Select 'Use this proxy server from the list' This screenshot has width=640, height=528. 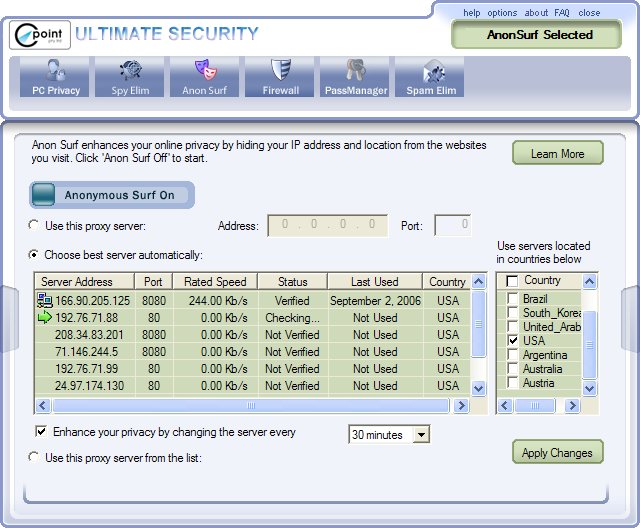(x=33, y=457)
